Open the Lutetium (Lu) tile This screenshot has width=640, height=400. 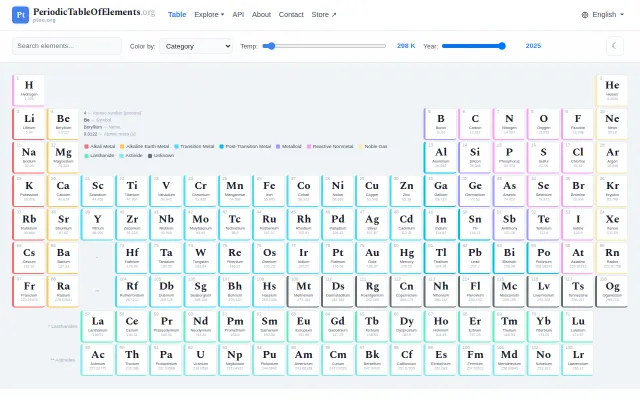(578, 327)
